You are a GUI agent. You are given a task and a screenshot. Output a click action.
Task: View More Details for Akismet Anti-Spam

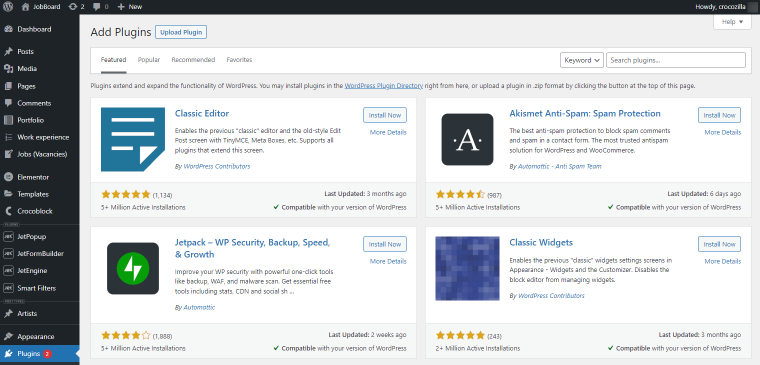tap(723, 132)
